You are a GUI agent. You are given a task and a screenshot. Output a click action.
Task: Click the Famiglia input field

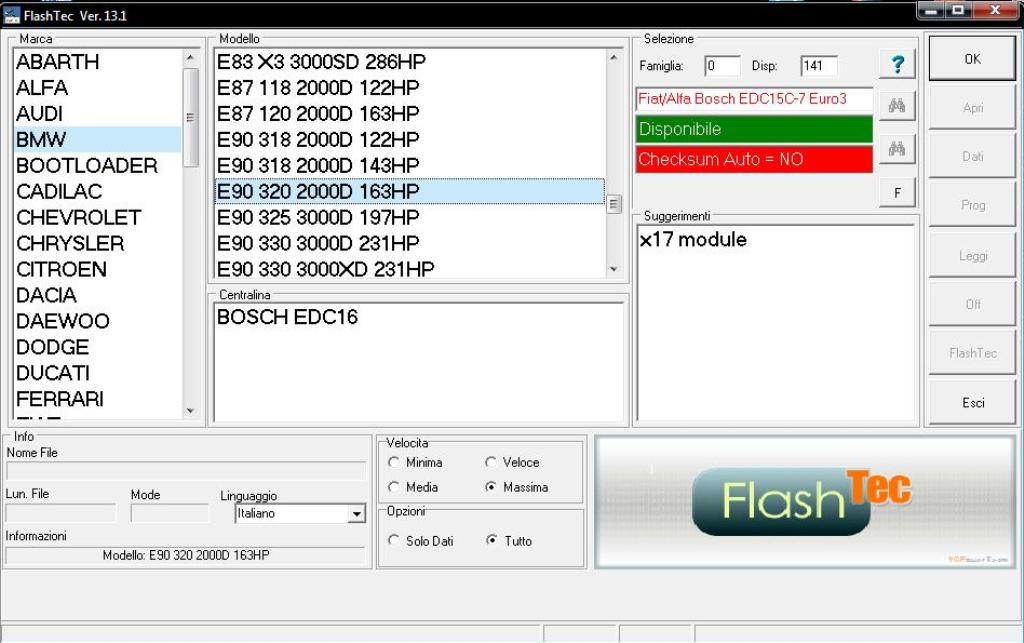tap(722, 66)
